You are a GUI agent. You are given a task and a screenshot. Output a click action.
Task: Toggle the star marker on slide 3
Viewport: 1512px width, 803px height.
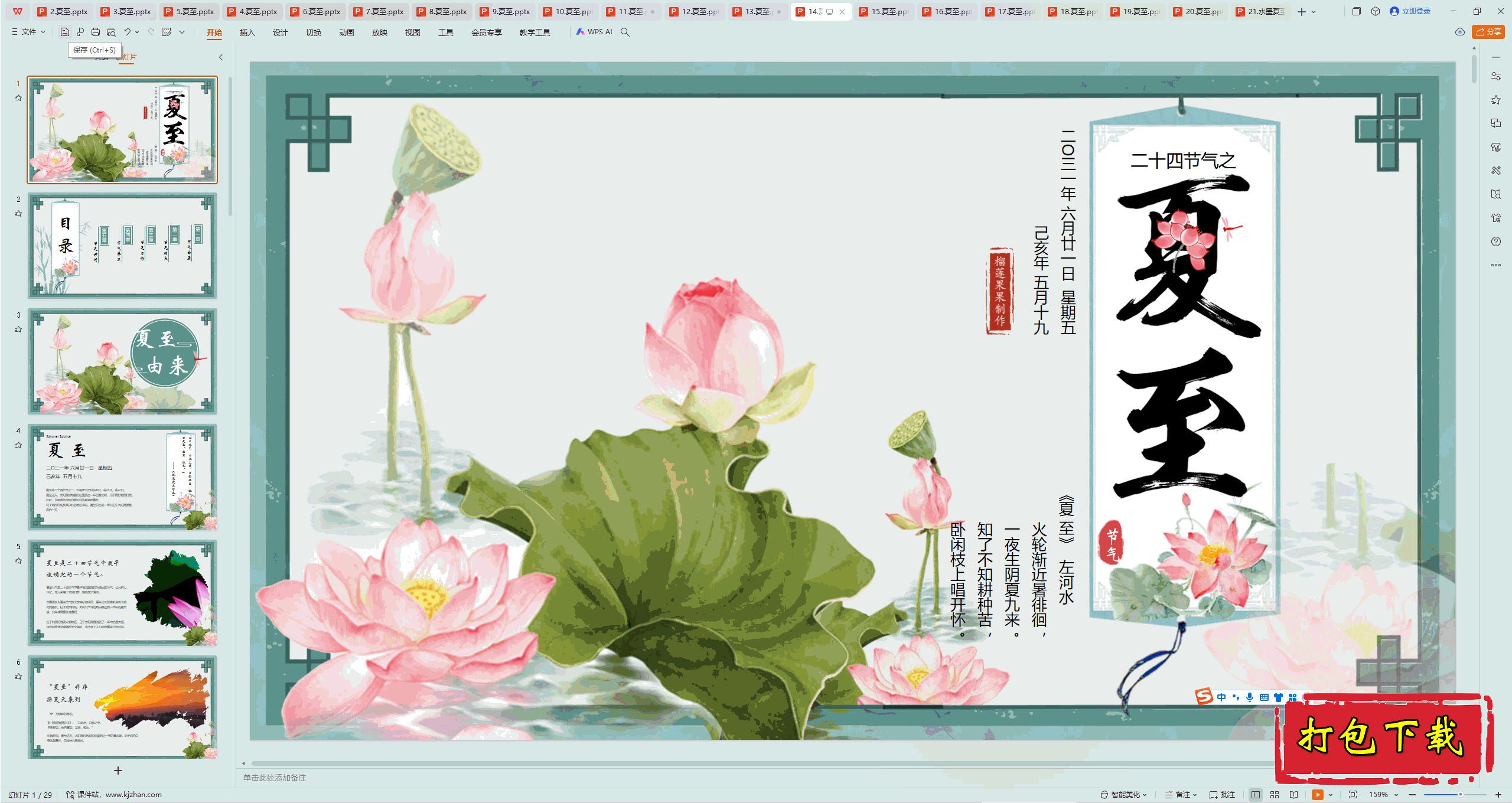tap(18, 329)
